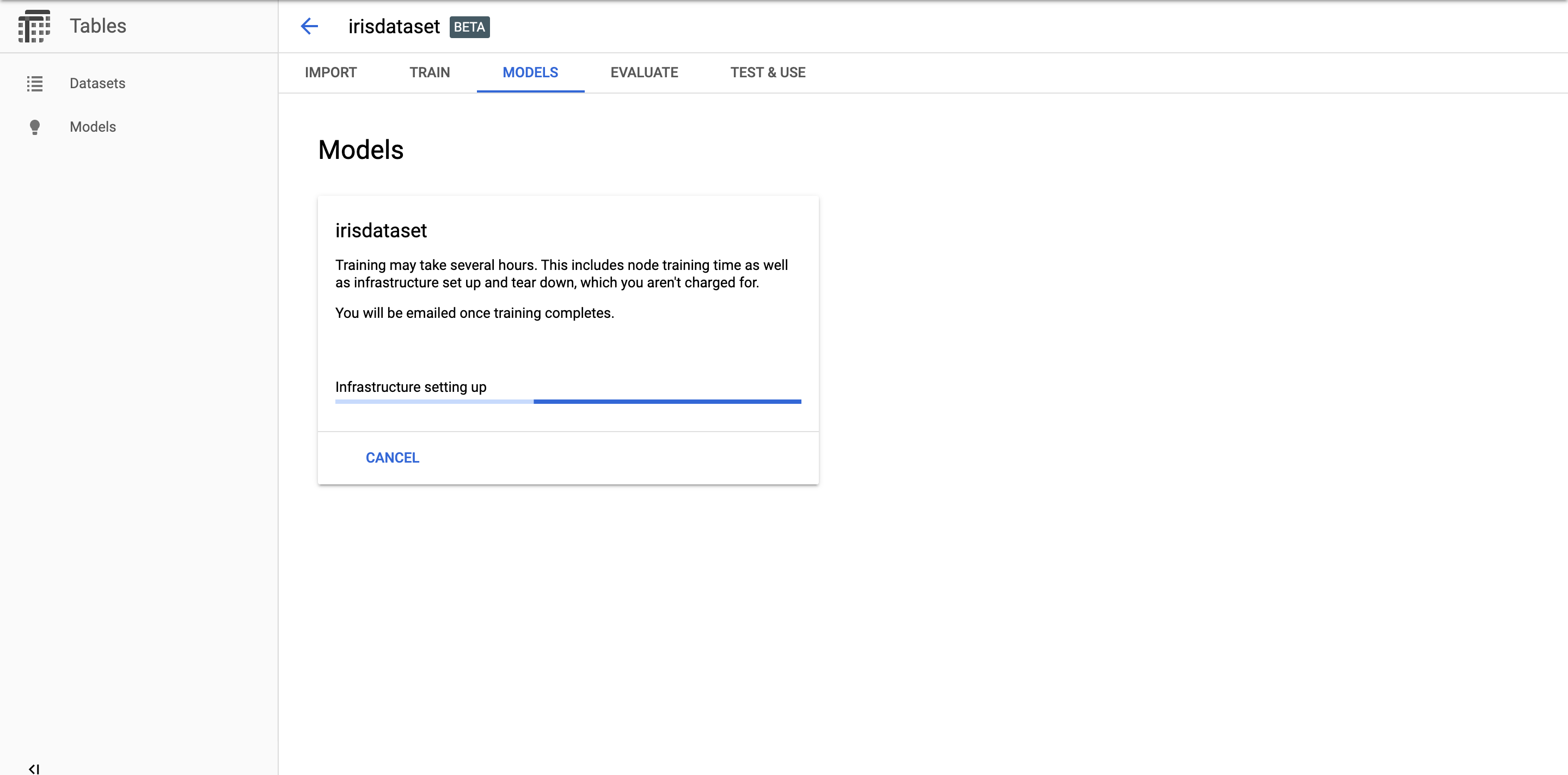Select the MODELS tab

(530, 72)
